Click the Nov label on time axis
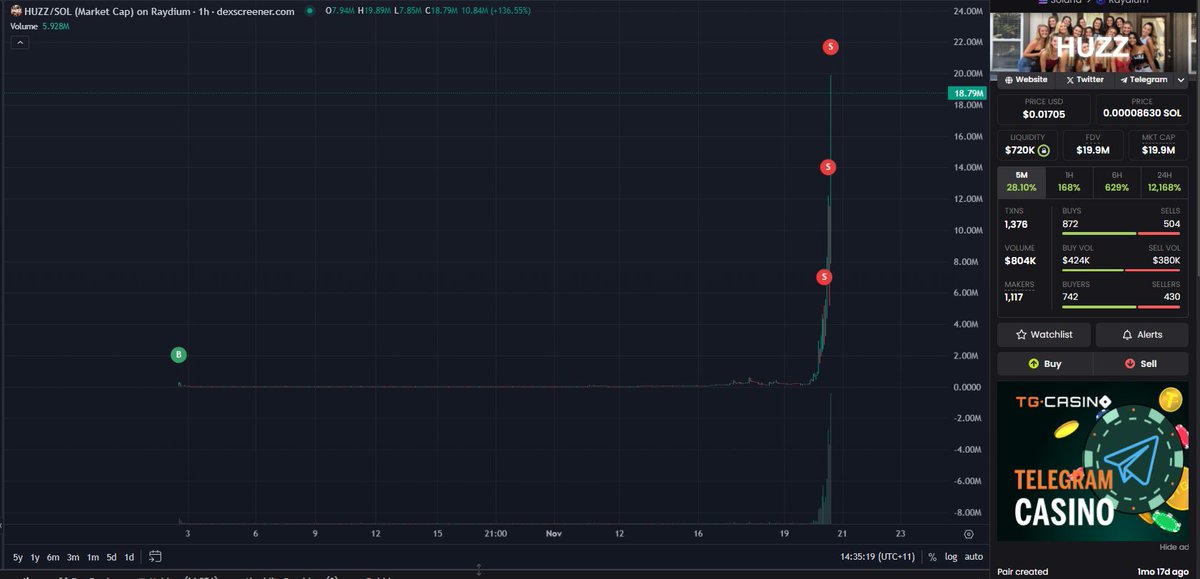Screen dimensions: 1200x579 coord(556,534)
